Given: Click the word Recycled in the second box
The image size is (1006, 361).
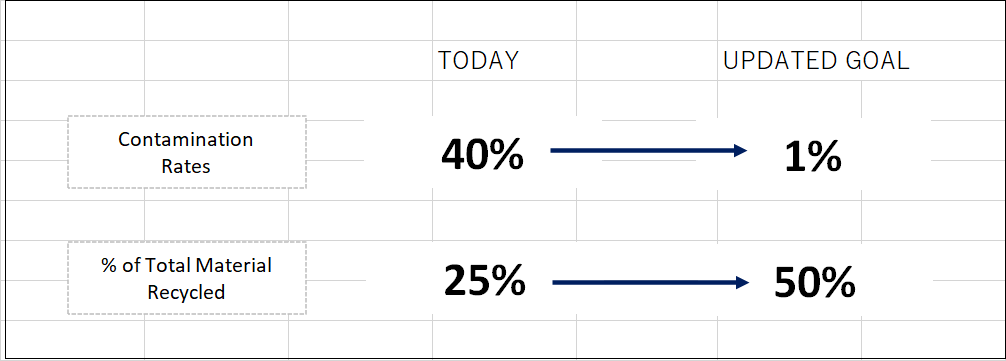Looking at the screenshot, I should click(x=186, y=292).
